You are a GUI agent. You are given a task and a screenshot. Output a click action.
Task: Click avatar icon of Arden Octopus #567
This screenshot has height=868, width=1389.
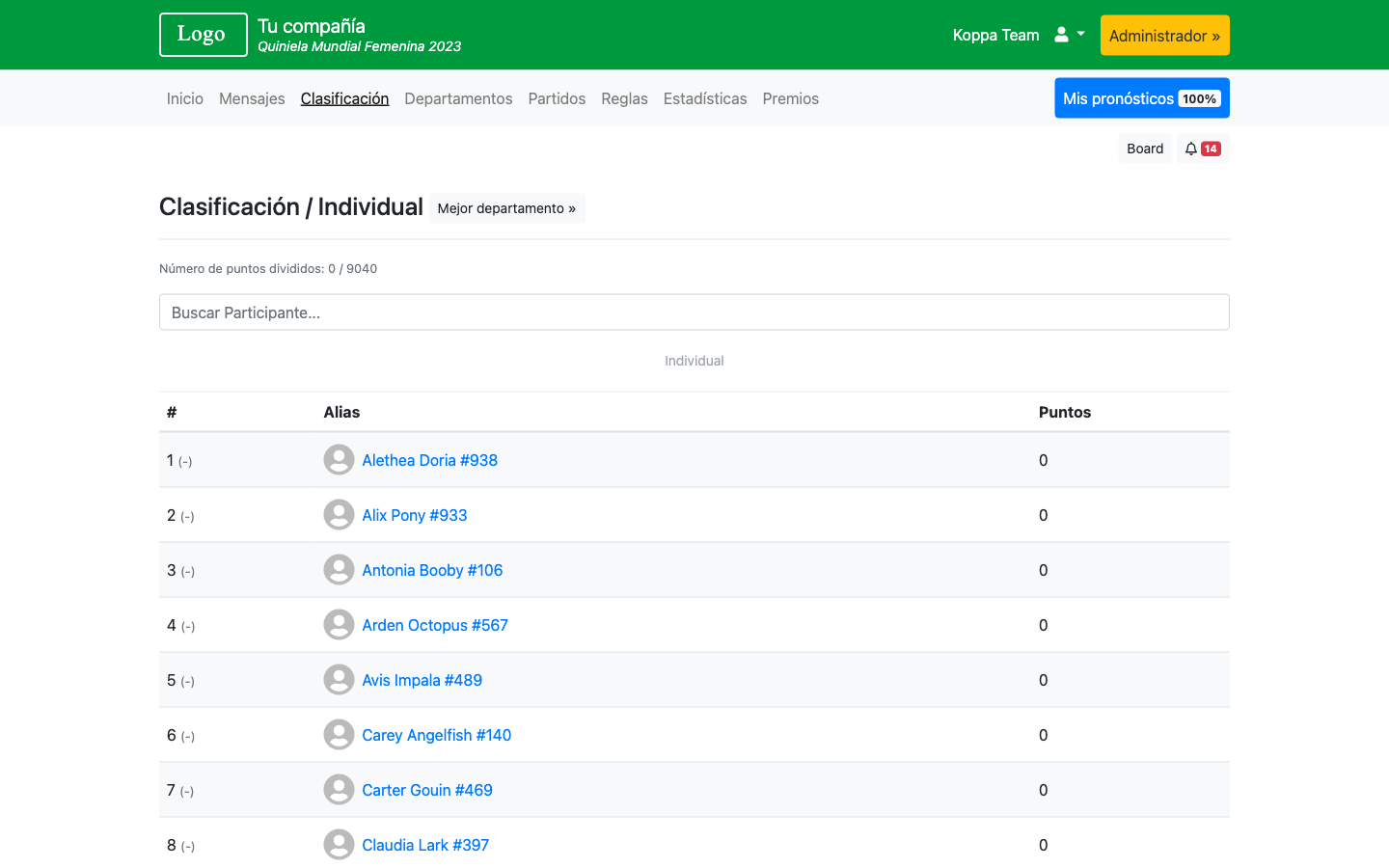(x=339, y=625)
